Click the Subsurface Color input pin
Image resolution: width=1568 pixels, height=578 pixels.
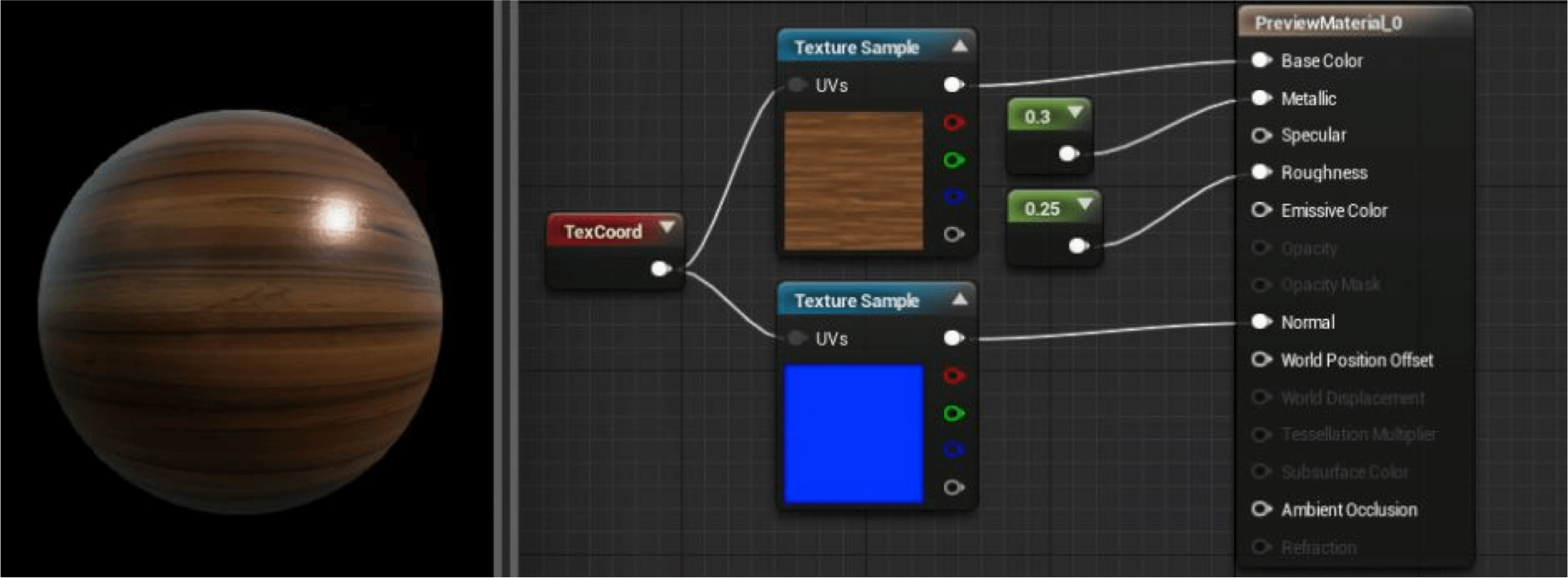pos(1261,472)
